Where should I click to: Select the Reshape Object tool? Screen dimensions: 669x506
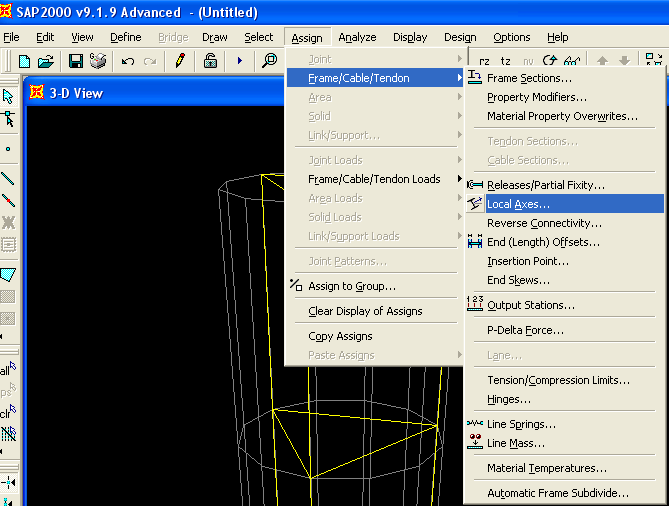(x=8, y=119)
